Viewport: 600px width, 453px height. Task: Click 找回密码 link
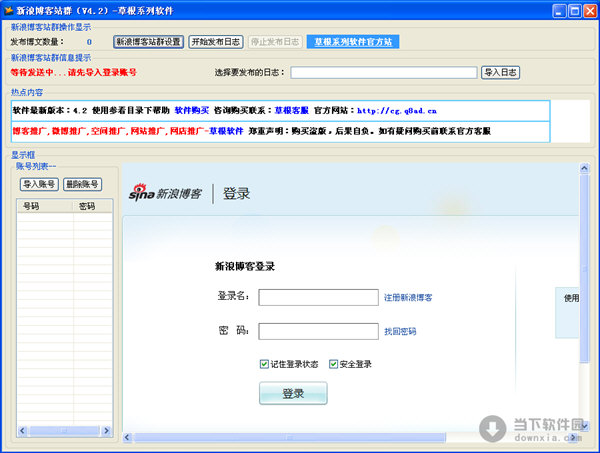pyautogui.click(x=400, y=331)
